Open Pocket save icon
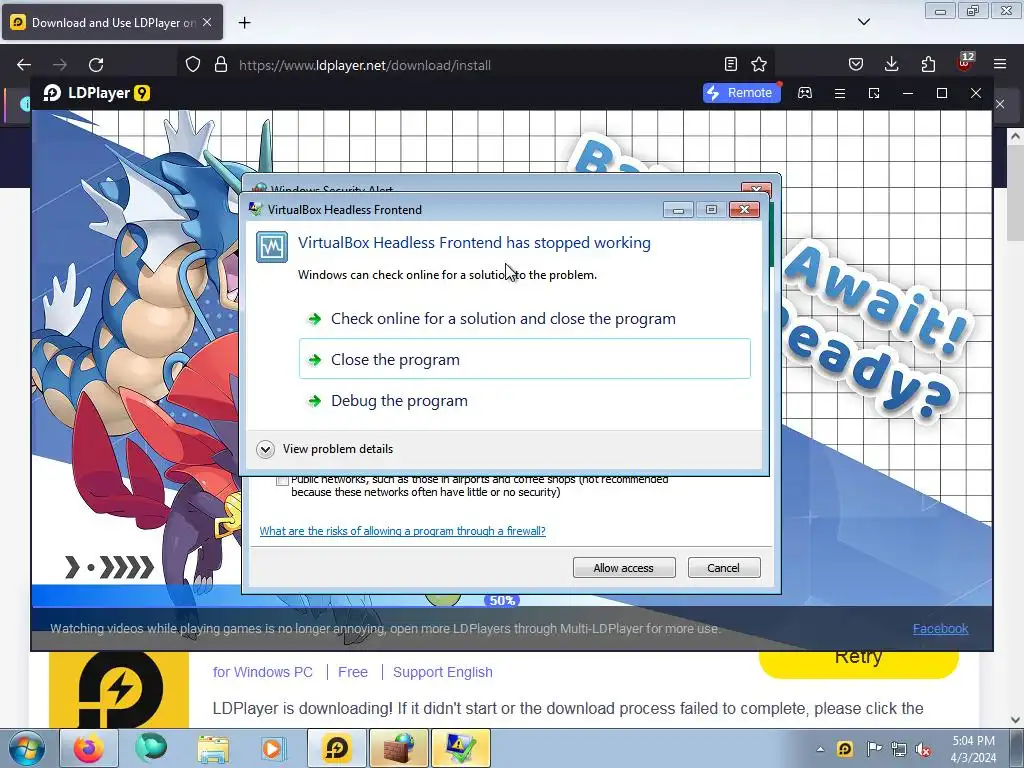Screen dimensions: 1024x768 coord(856,64)
